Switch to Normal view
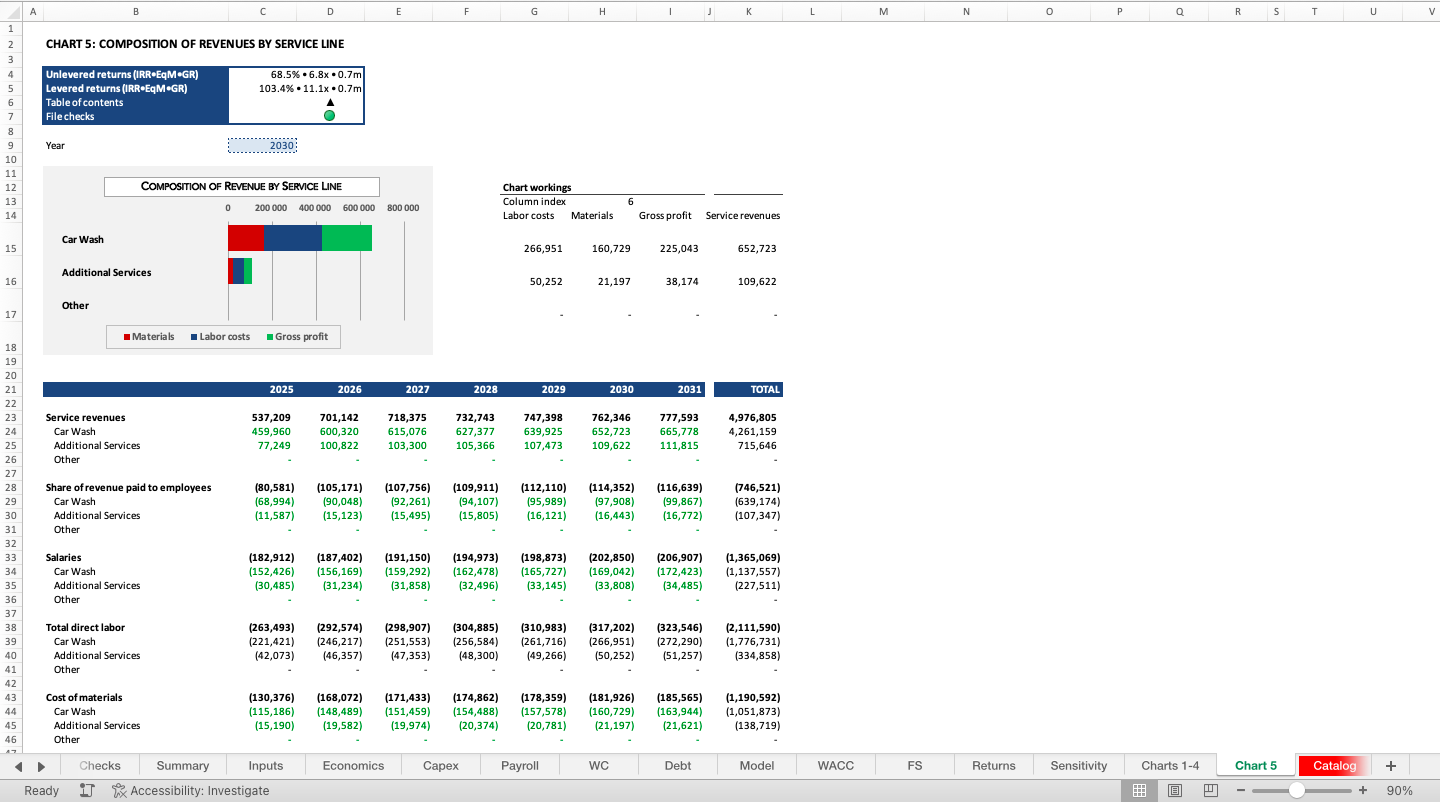The height and width of the screenshot is (802, 1440). (x=1139, y=790)
